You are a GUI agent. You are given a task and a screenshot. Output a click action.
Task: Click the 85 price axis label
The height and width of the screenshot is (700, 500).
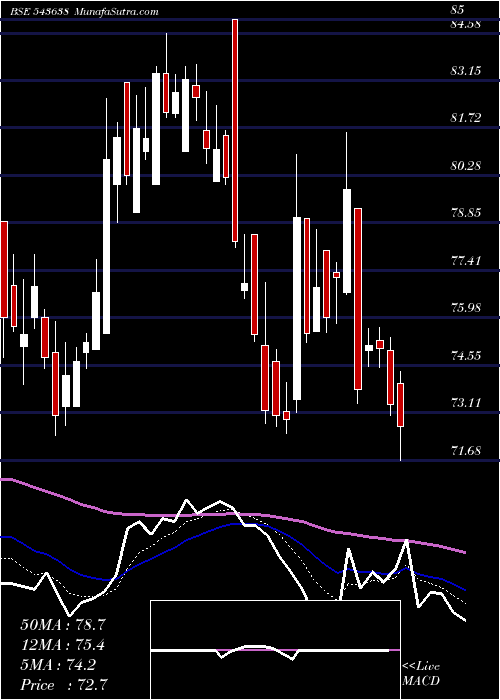pos(458,9)
